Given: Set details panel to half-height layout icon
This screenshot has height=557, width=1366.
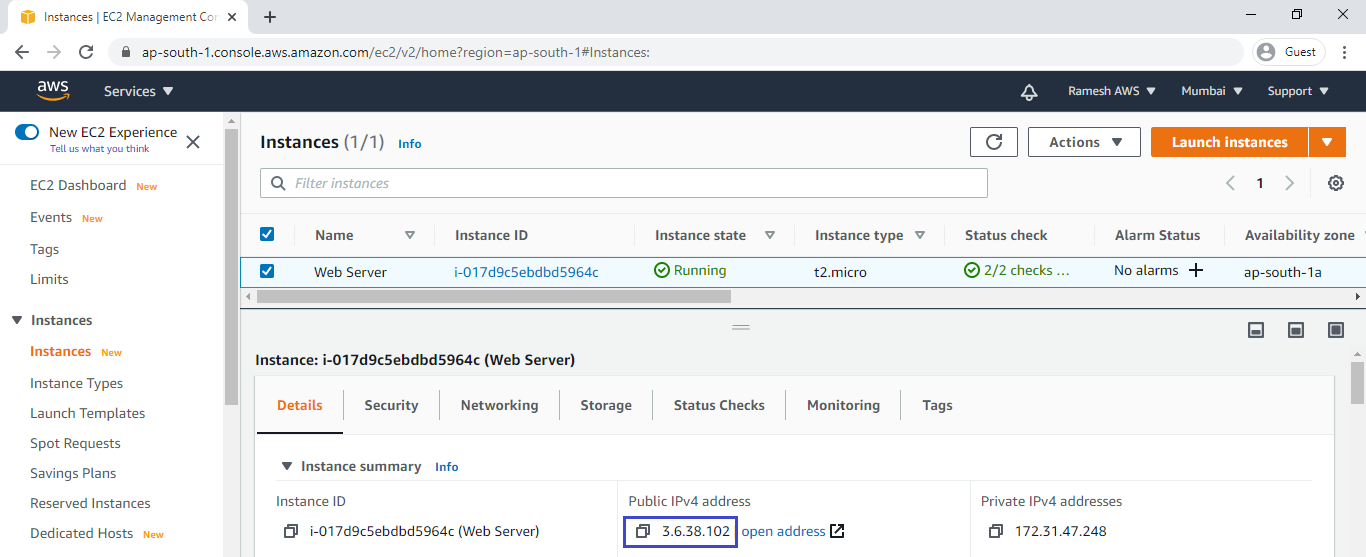Looking at the screenshot, I should click(1296, 330).
